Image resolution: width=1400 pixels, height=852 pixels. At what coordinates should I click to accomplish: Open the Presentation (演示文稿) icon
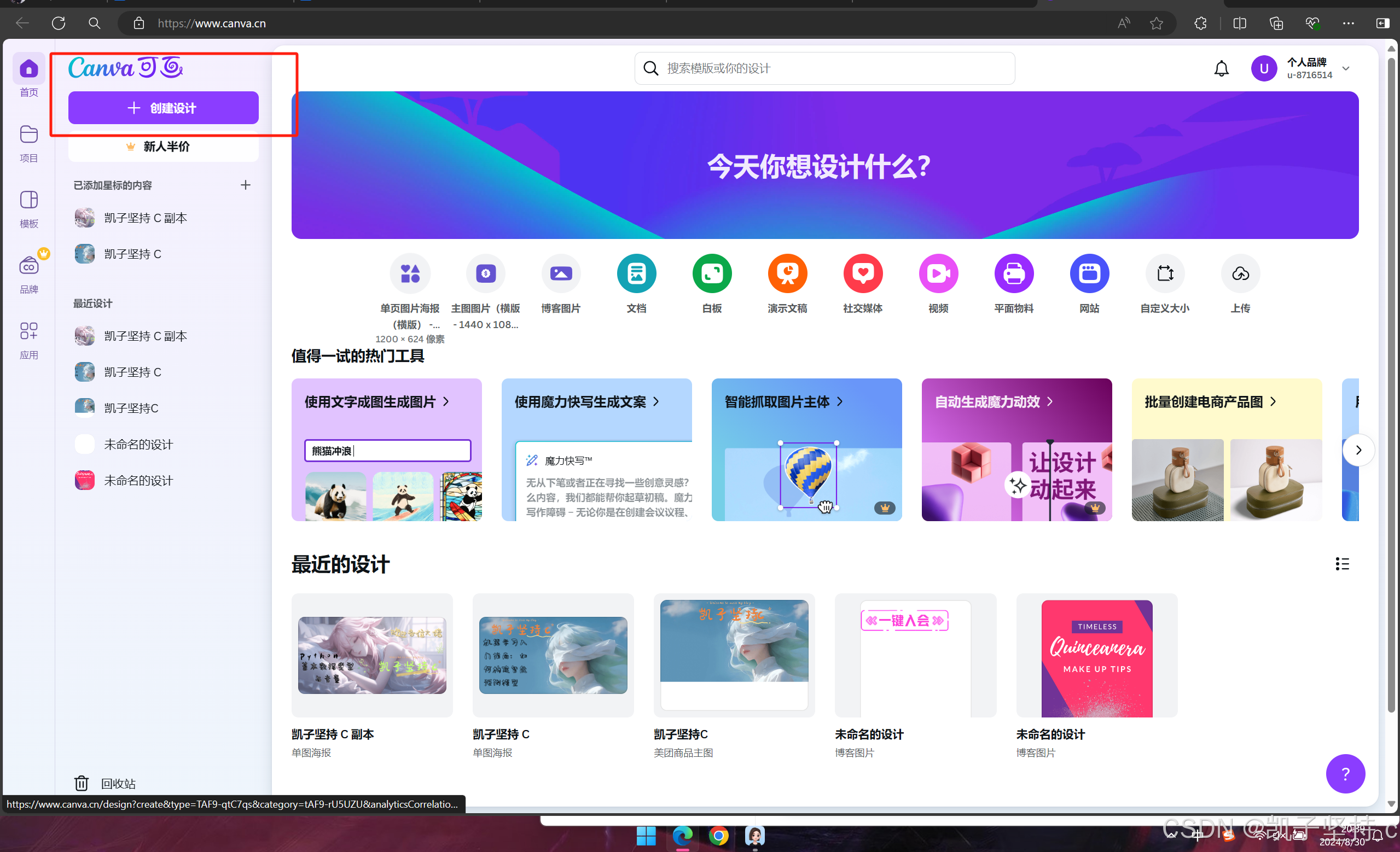[x=787, y=273]
